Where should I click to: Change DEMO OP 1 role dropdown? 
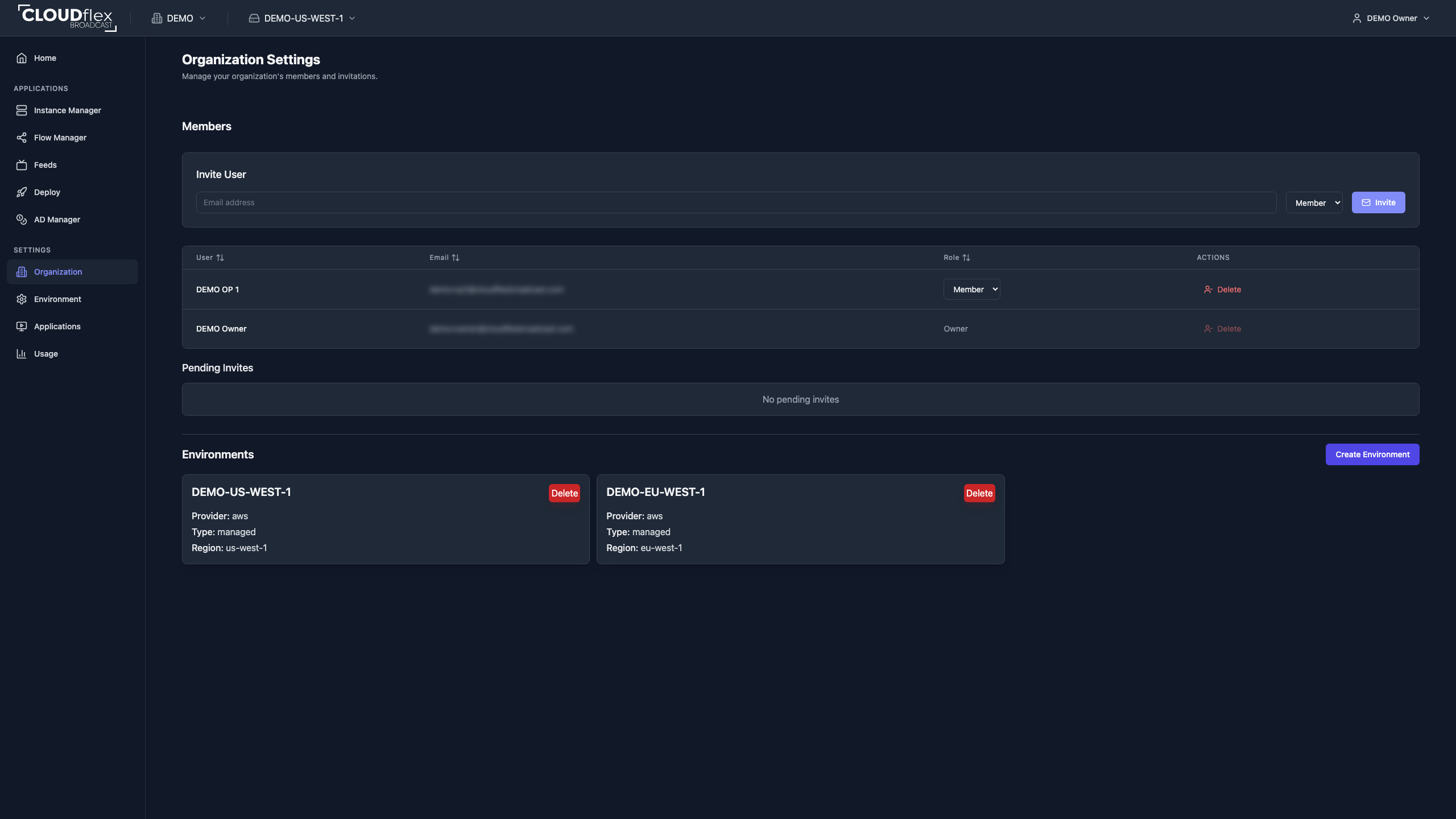coord(971,289)
